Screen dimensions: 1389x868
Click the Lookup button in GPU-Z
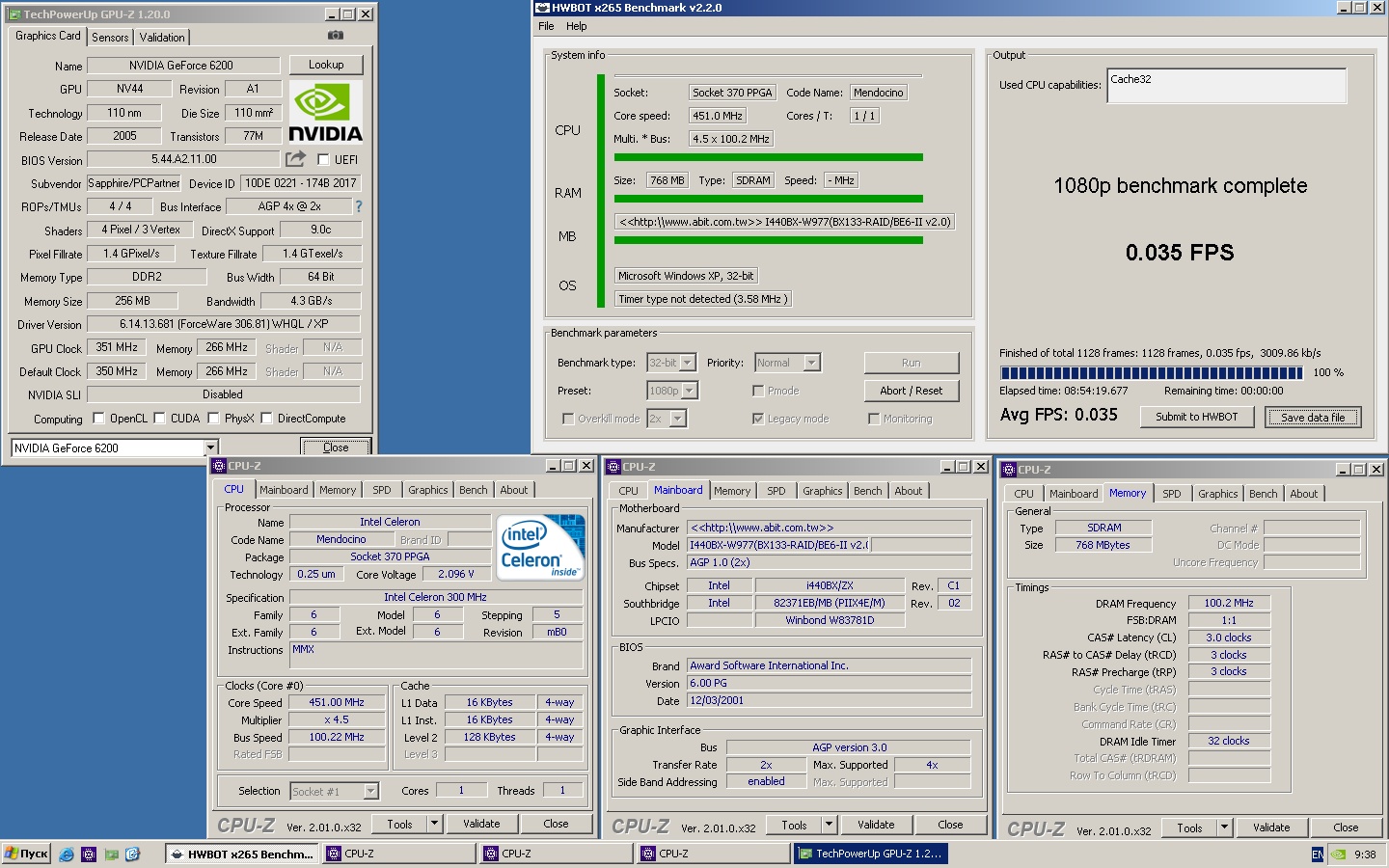point(326,65)
